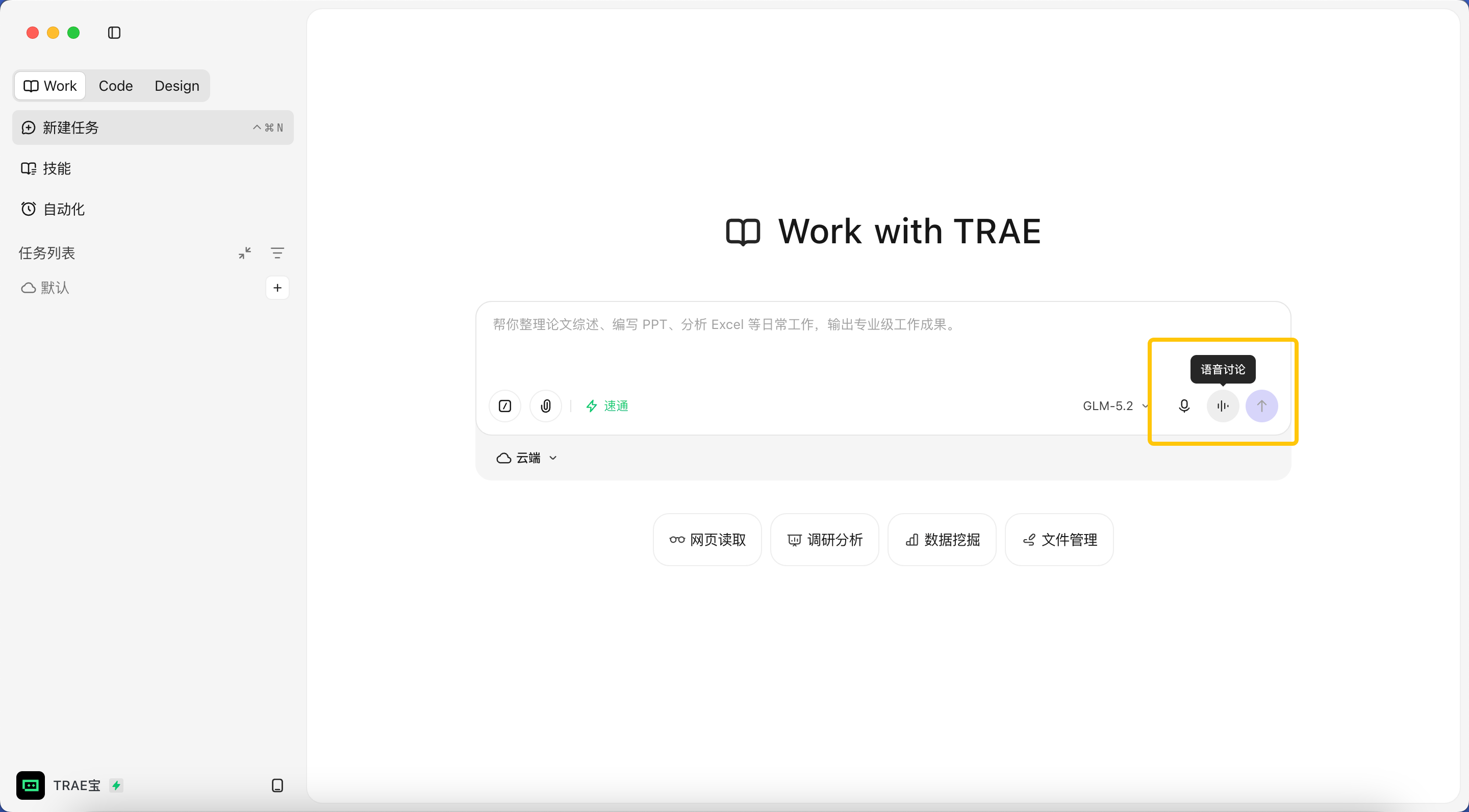Collapse all groups in 任务列表
This screenshot has width=1469, height=812.
coord(245,252)
